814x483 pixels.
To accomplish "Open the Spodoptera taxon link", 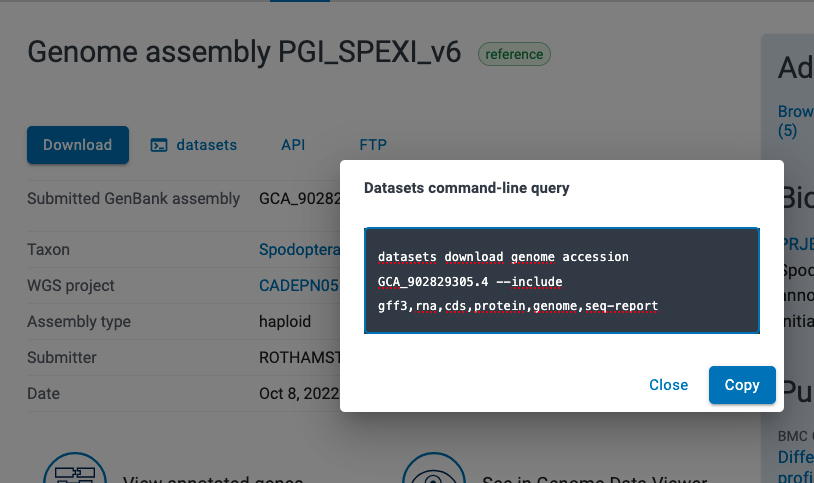I will [298, 249].
